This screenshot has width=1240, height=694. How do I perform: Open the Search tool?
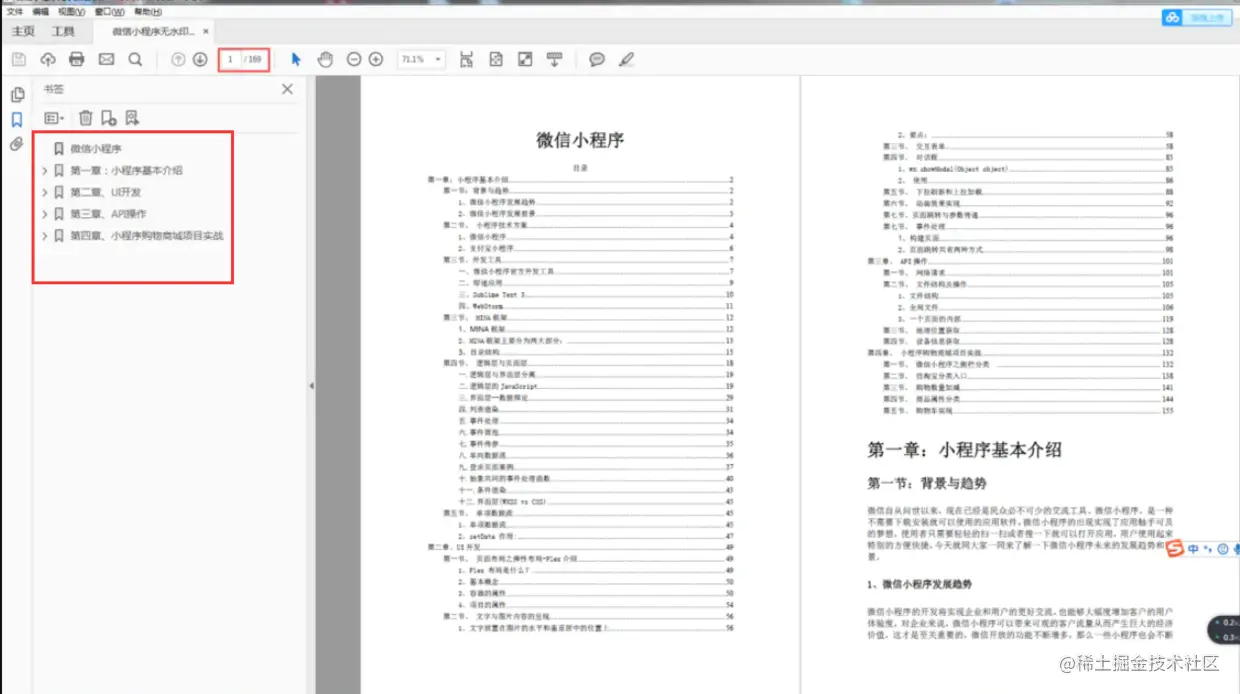tap(136, 59)
